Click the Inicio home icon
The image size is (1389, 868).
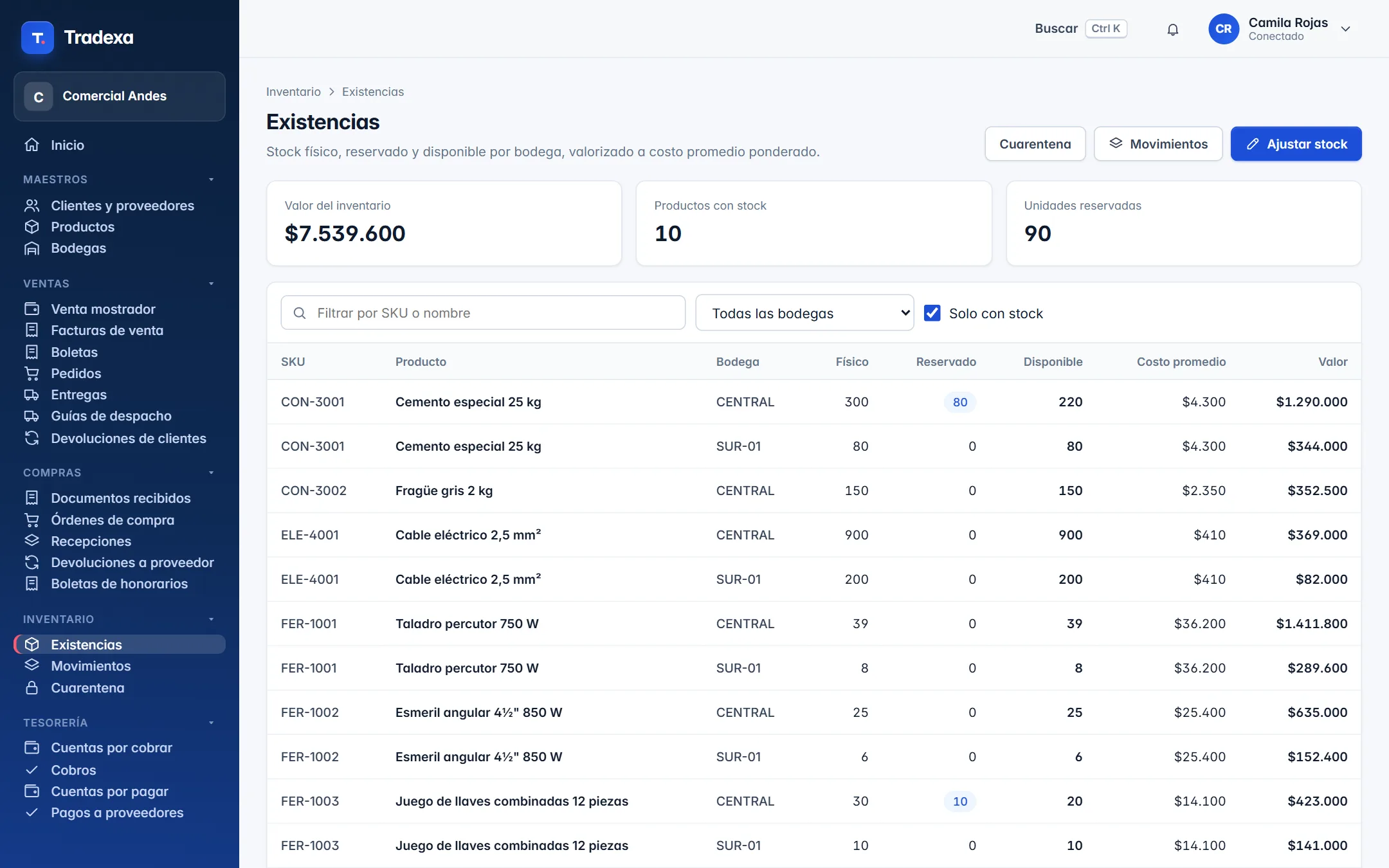point(32,145)
